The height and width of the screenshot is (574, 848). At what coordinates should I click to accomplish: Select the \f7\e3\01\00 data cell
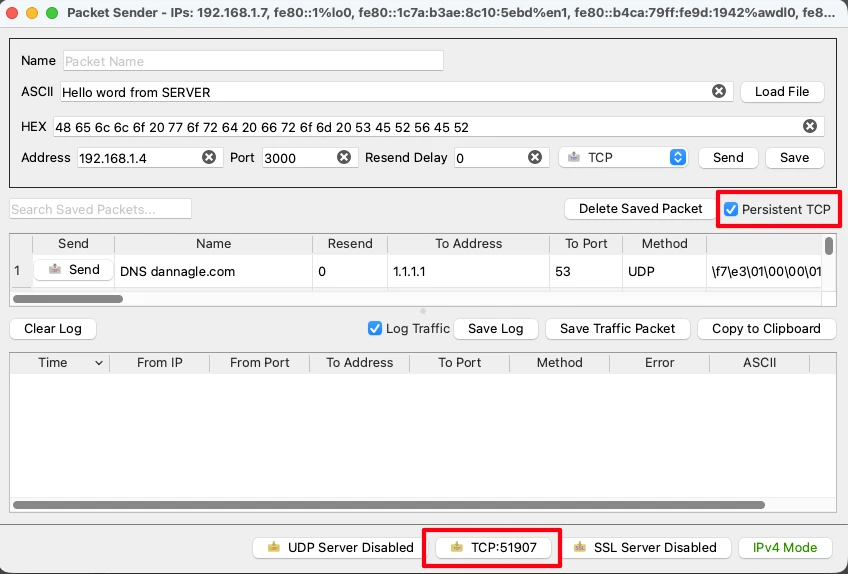click(x=764, y=271)
